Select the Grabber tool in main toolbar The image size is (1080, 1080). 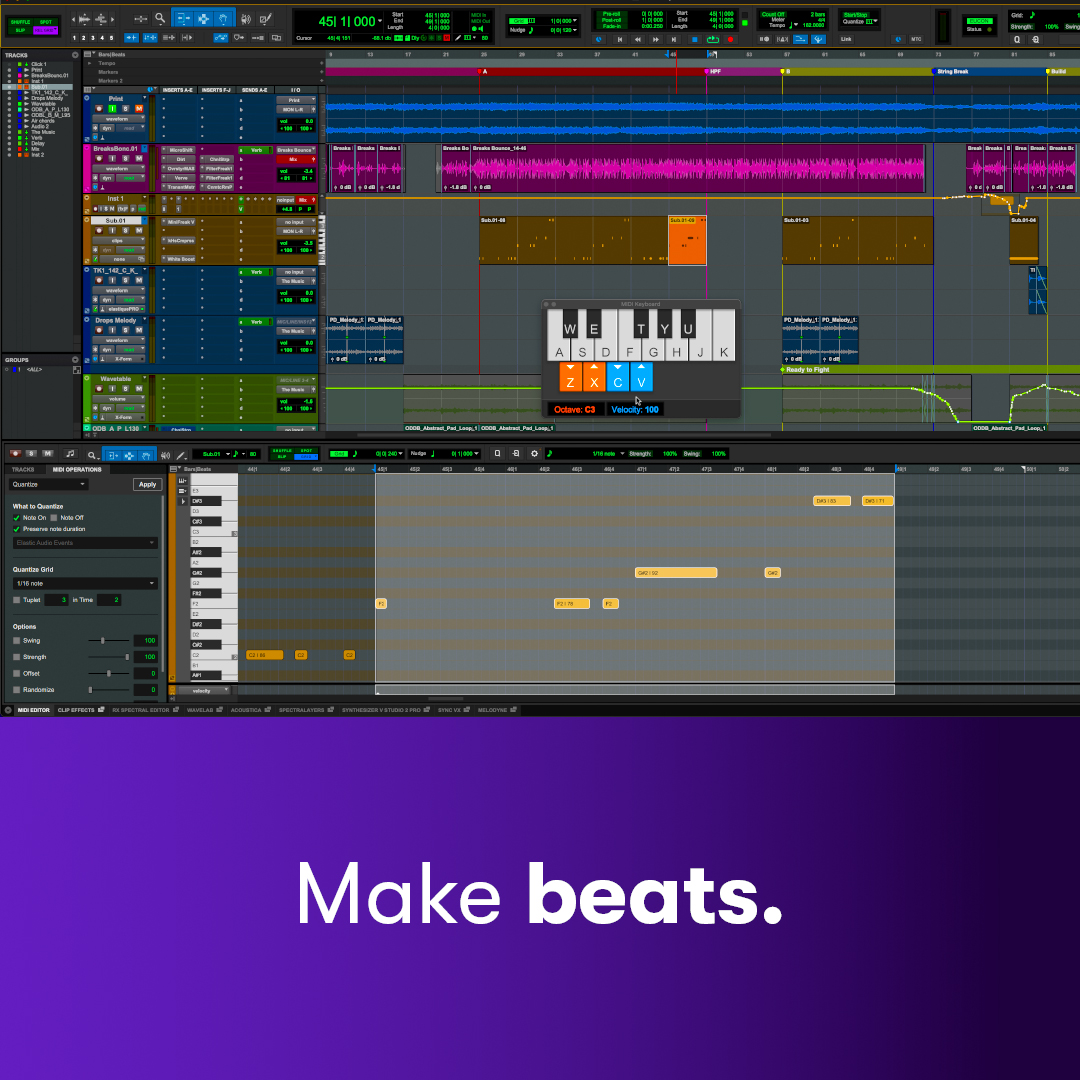tap(223, 19)
